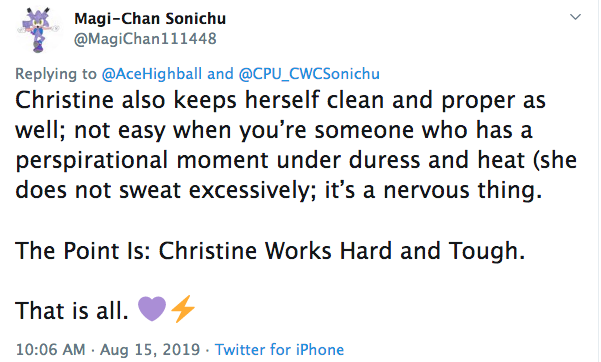Click the @MagiChan111448 handle
The image size is (601, 362).
coord(145,39)
